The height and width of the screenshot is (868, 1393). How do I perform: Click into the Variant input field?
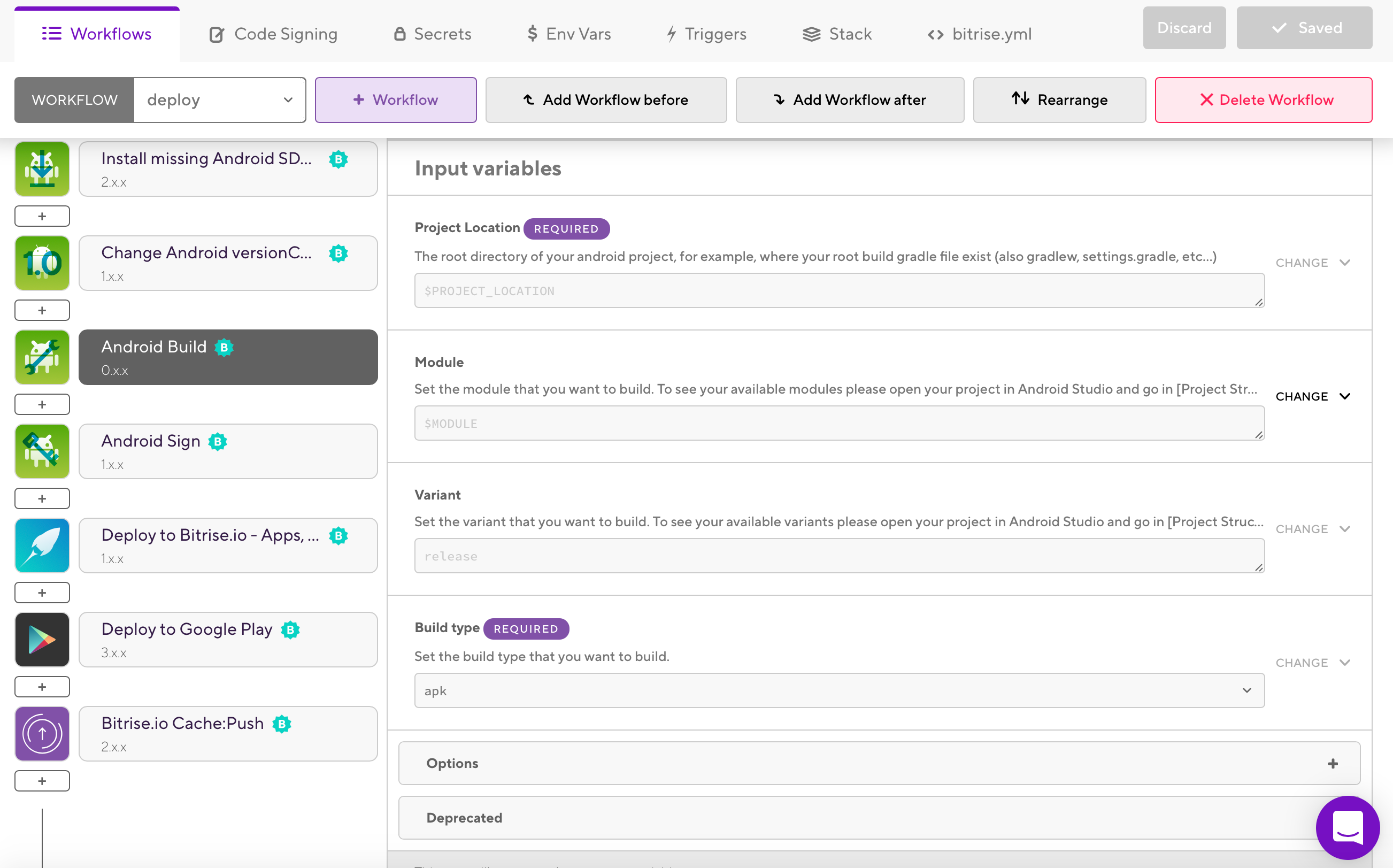click(x=838, y=556)
